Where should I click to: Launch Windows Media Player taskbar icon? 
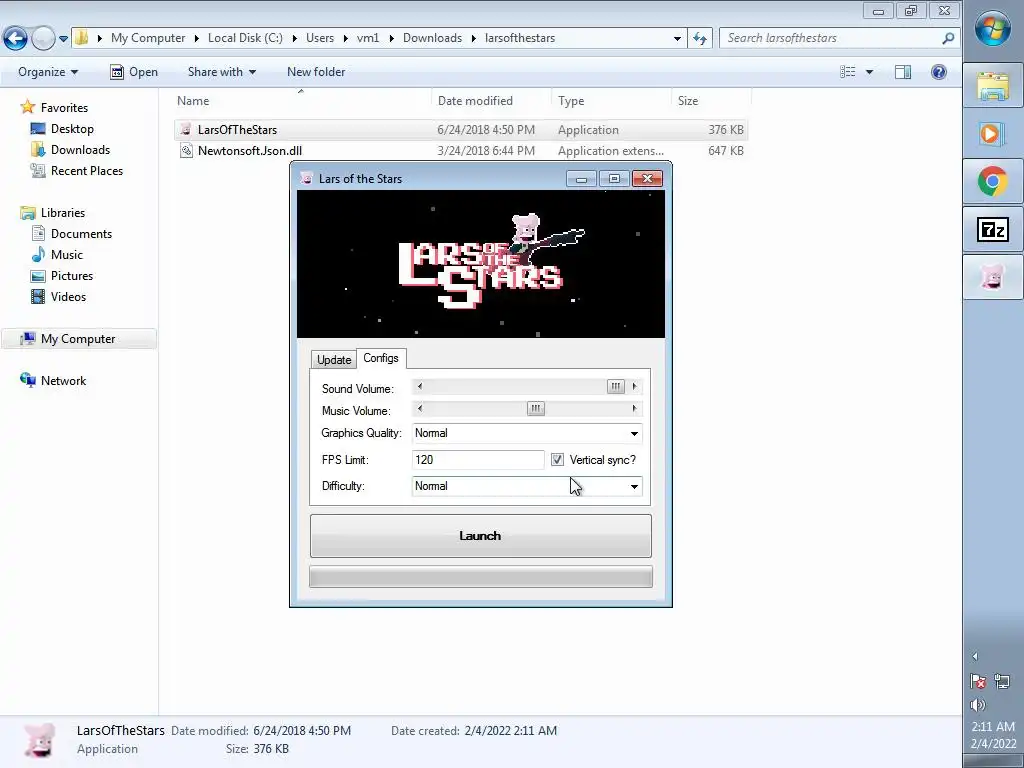point(993,134)
